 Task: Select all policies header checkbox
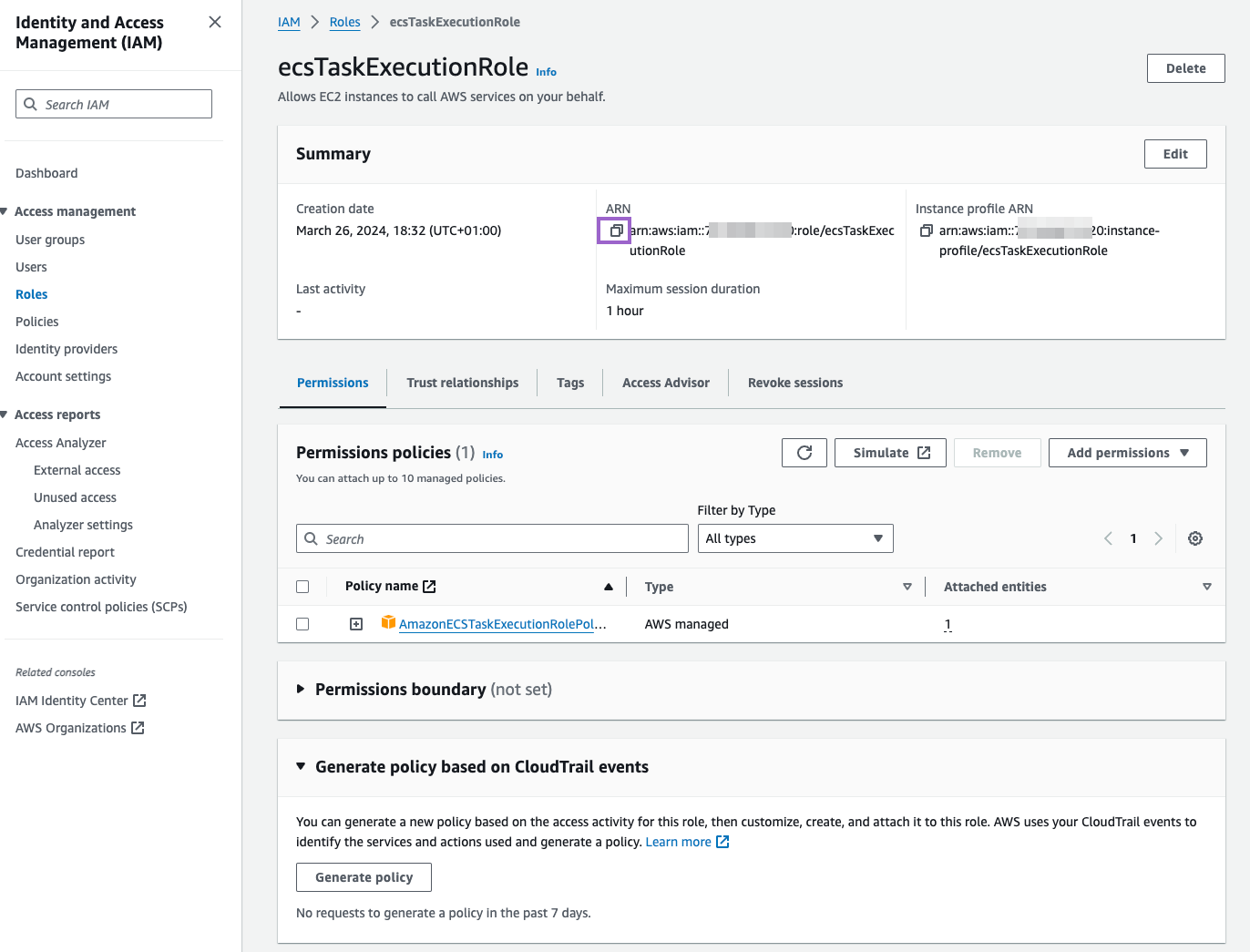point(302,587)
